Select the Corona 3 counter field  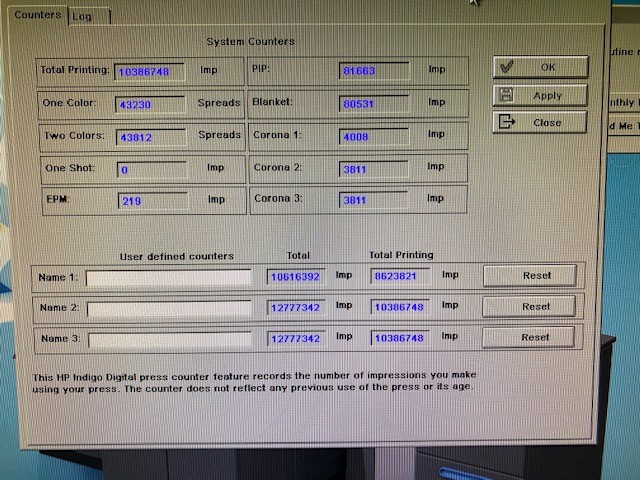pyautogui.click(x=373, y=200)
